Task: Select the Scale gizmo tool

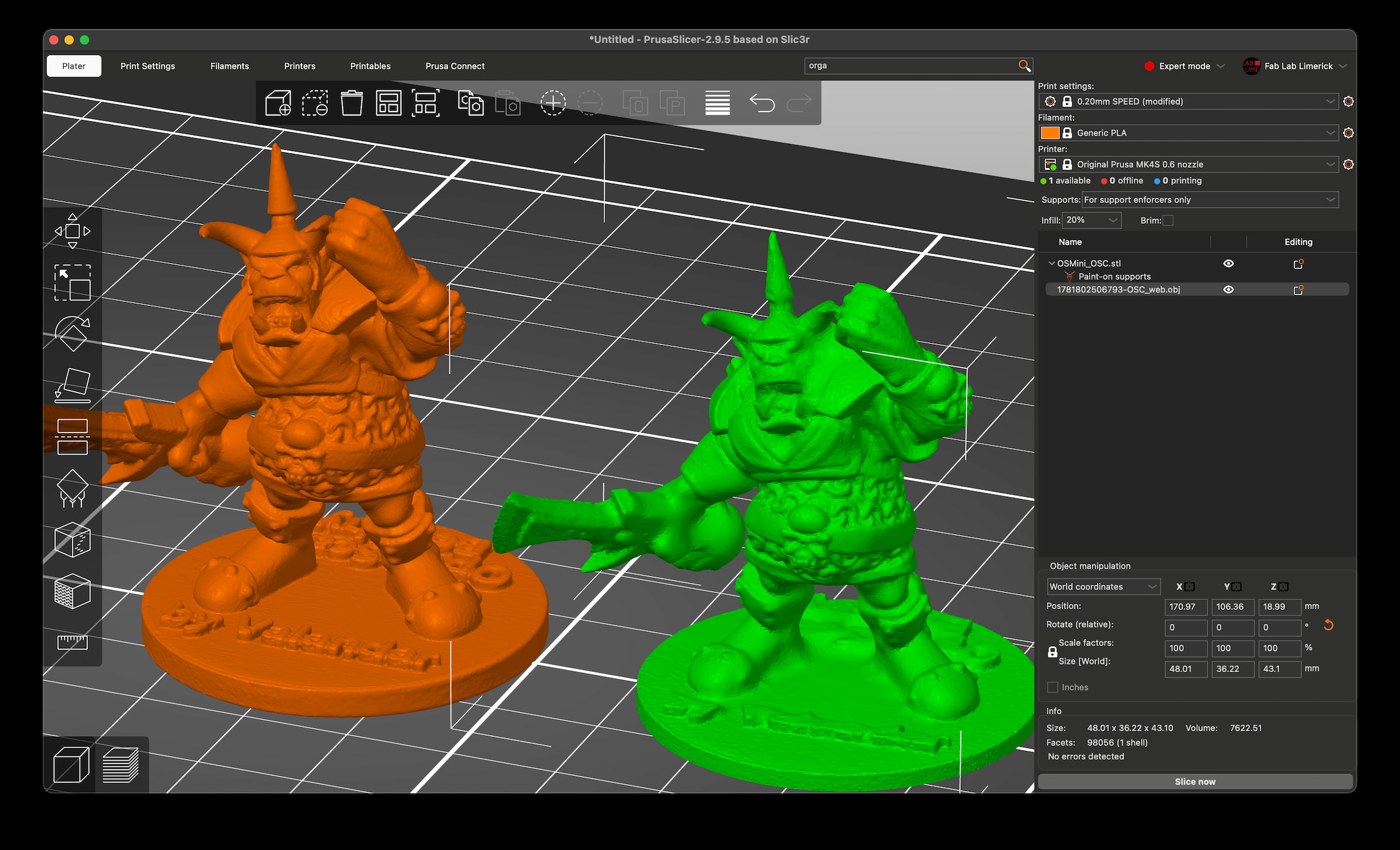Action: point(72,283)
